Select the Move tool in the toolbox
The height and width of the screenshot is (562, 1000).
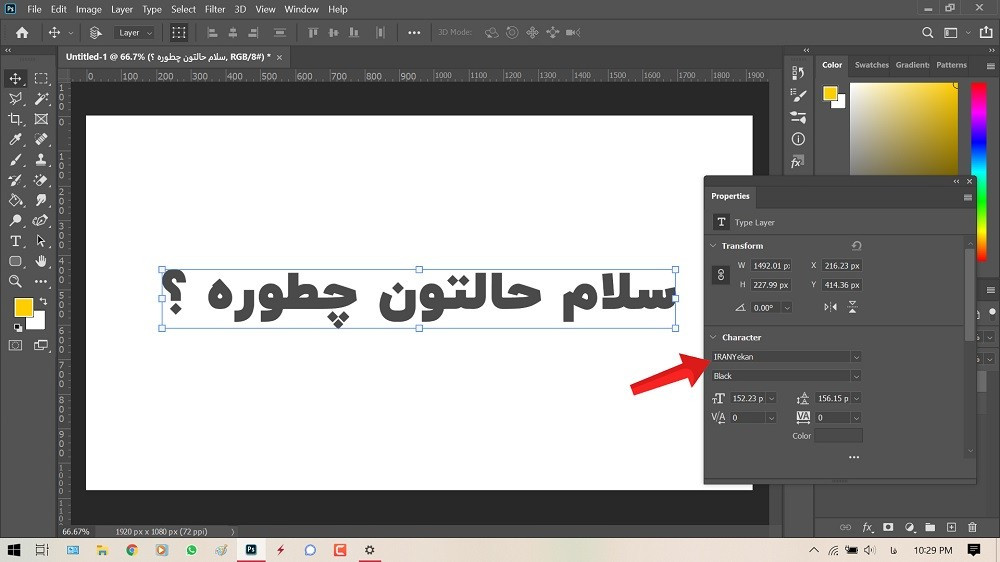pyautogui.click(x=15, y=78)
